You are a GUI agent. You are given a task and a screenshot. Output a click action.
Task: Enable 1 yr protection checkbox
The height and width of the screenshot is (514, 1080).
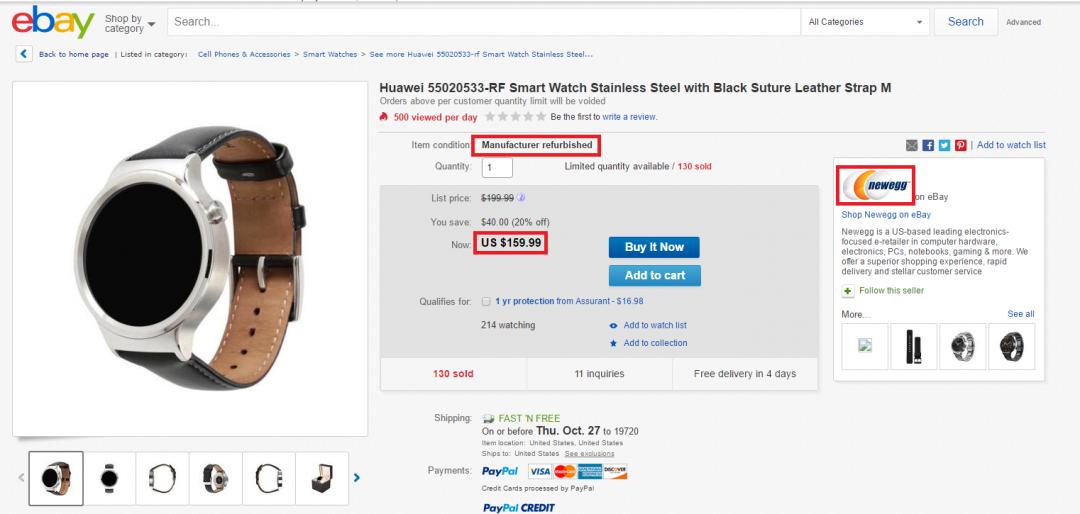486,301
